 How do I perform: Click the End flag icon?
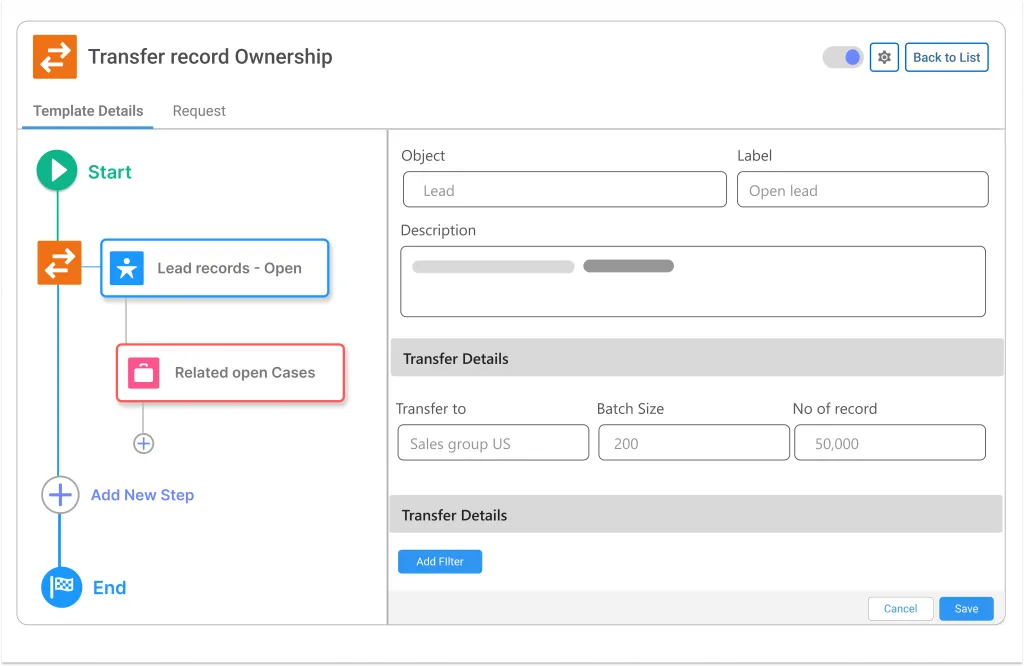(x=60, y=587)
